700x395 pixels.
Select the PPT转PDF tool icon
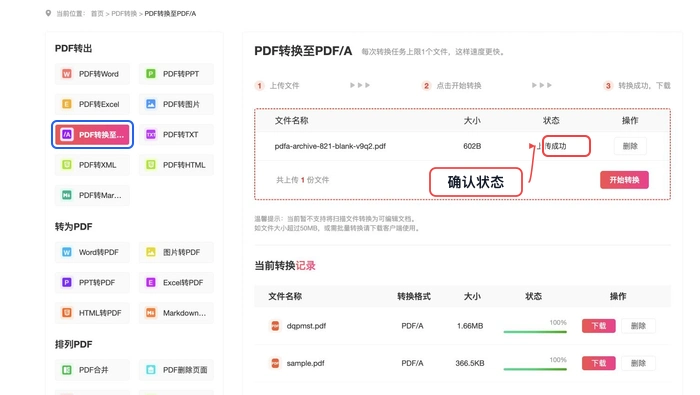pos(67,283)
